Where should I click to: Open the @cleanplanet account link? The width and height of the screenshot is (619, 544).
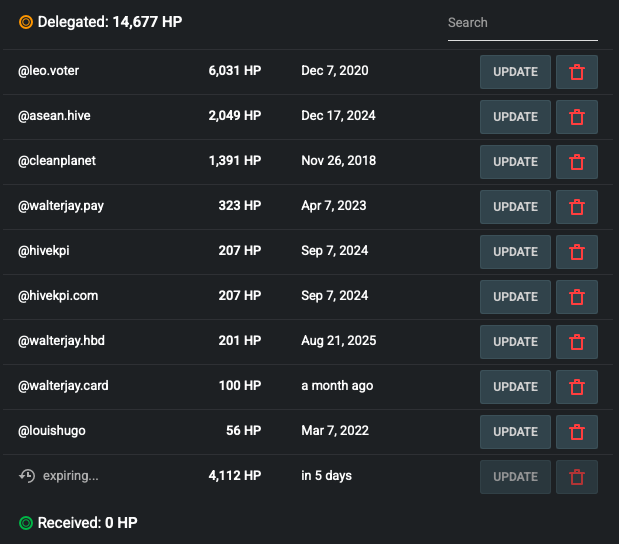click(57, 161)
